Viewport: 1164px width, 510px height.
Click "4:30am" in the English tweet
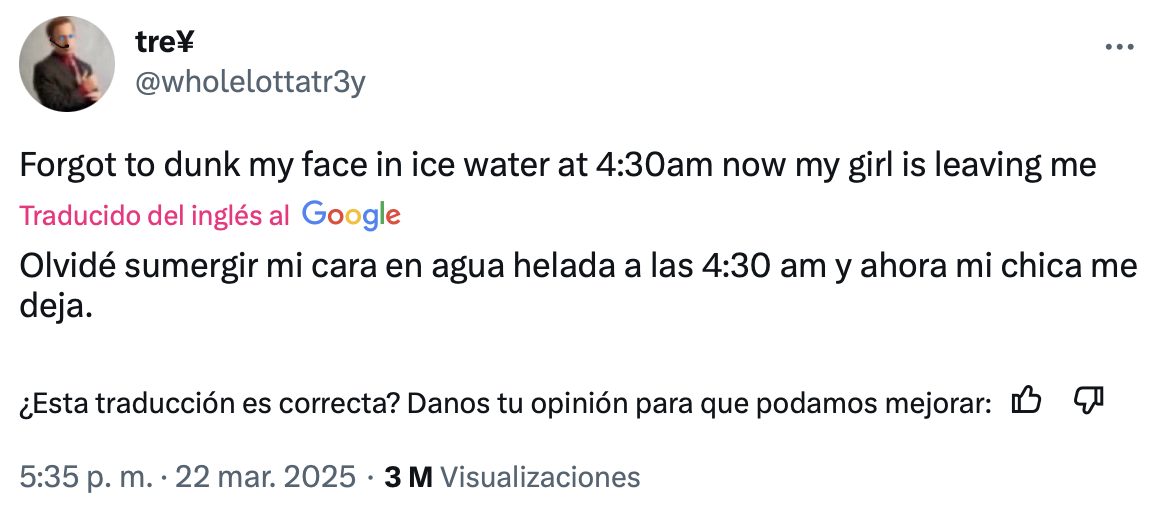(x=653, y=166)
